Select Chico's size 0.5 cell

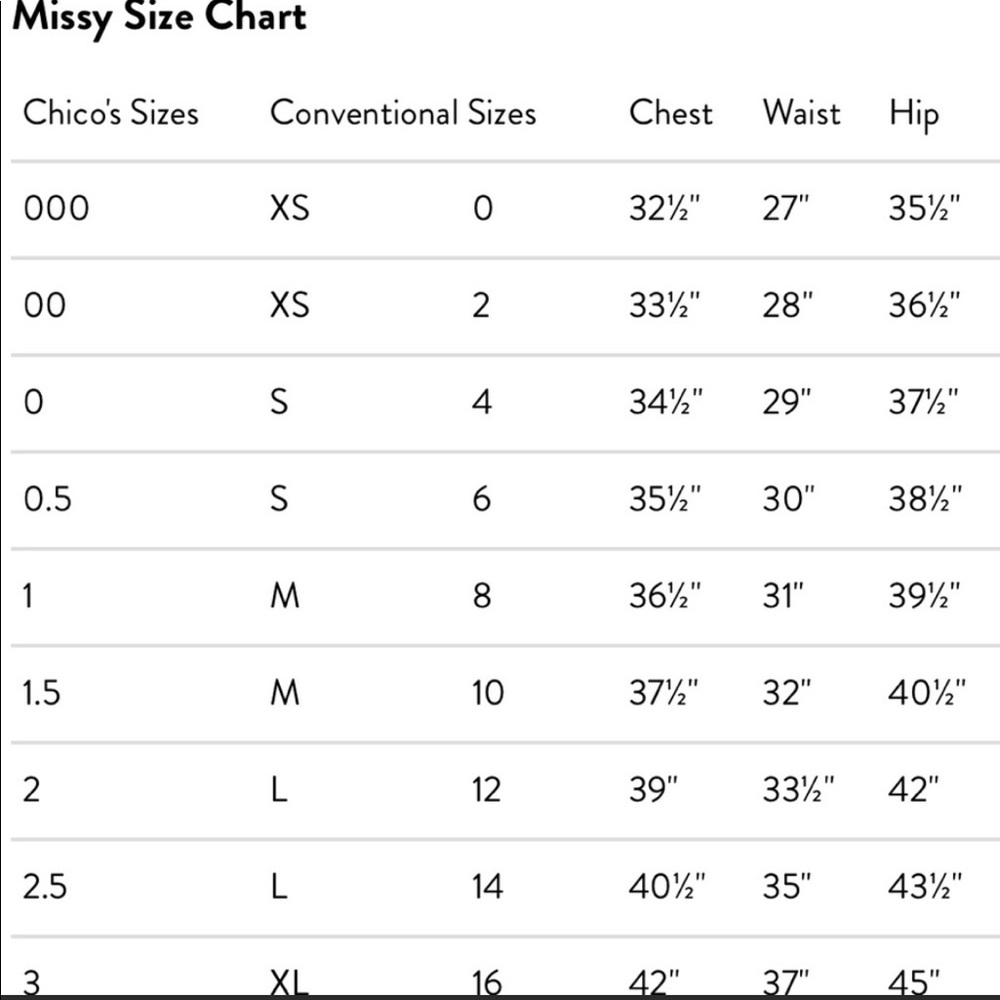click(48, 499)
